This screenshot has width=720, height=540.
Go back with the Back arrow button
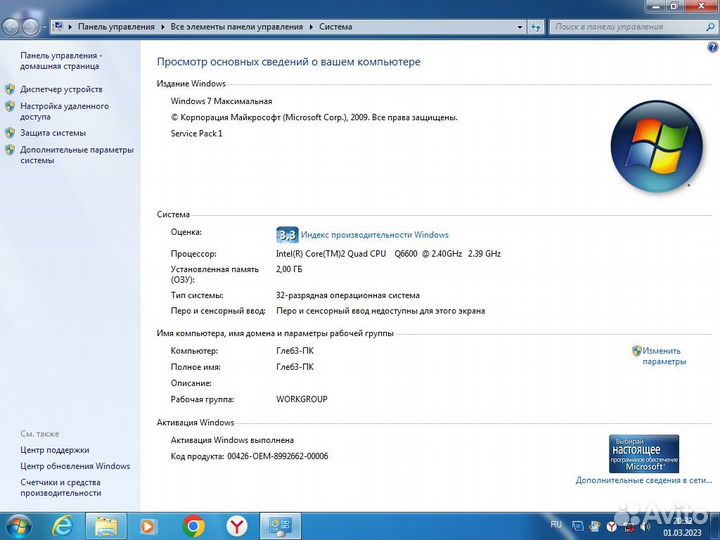[x=11, y=27]
